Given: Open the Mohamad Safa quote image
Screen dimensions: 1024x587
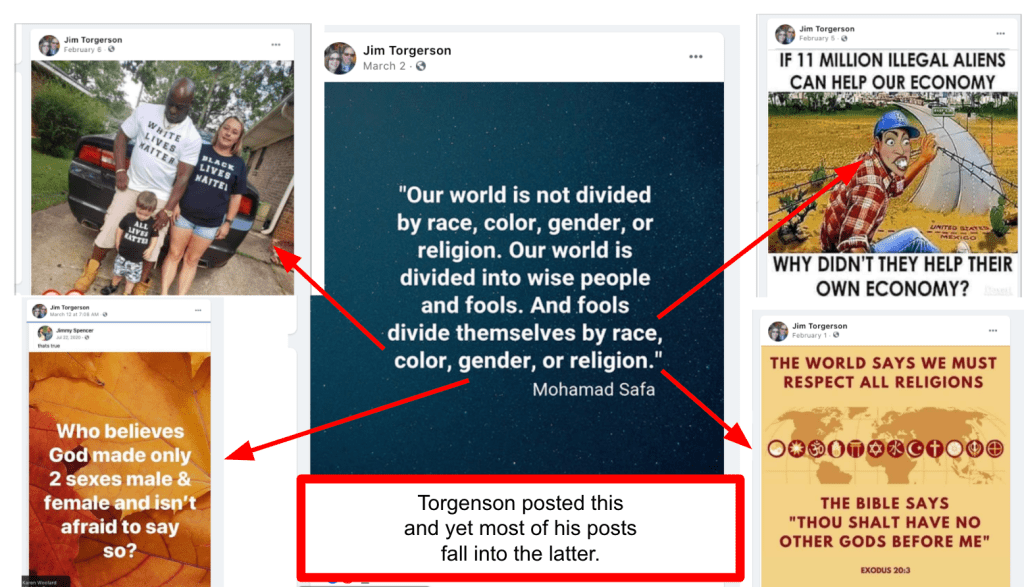Looking at the screenshot, I should (x=524, y=278).
